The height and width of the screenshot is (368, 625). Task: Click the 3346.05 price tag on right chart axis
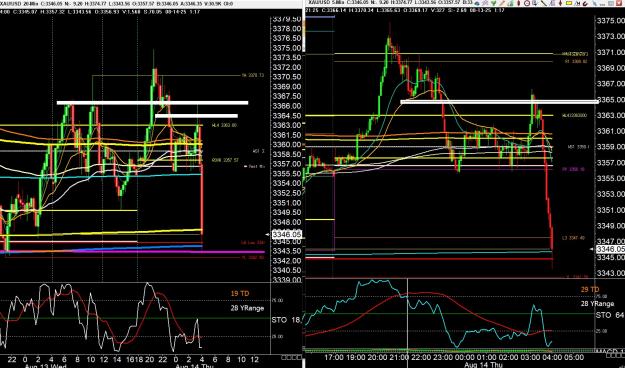click(x=610, y=249)
